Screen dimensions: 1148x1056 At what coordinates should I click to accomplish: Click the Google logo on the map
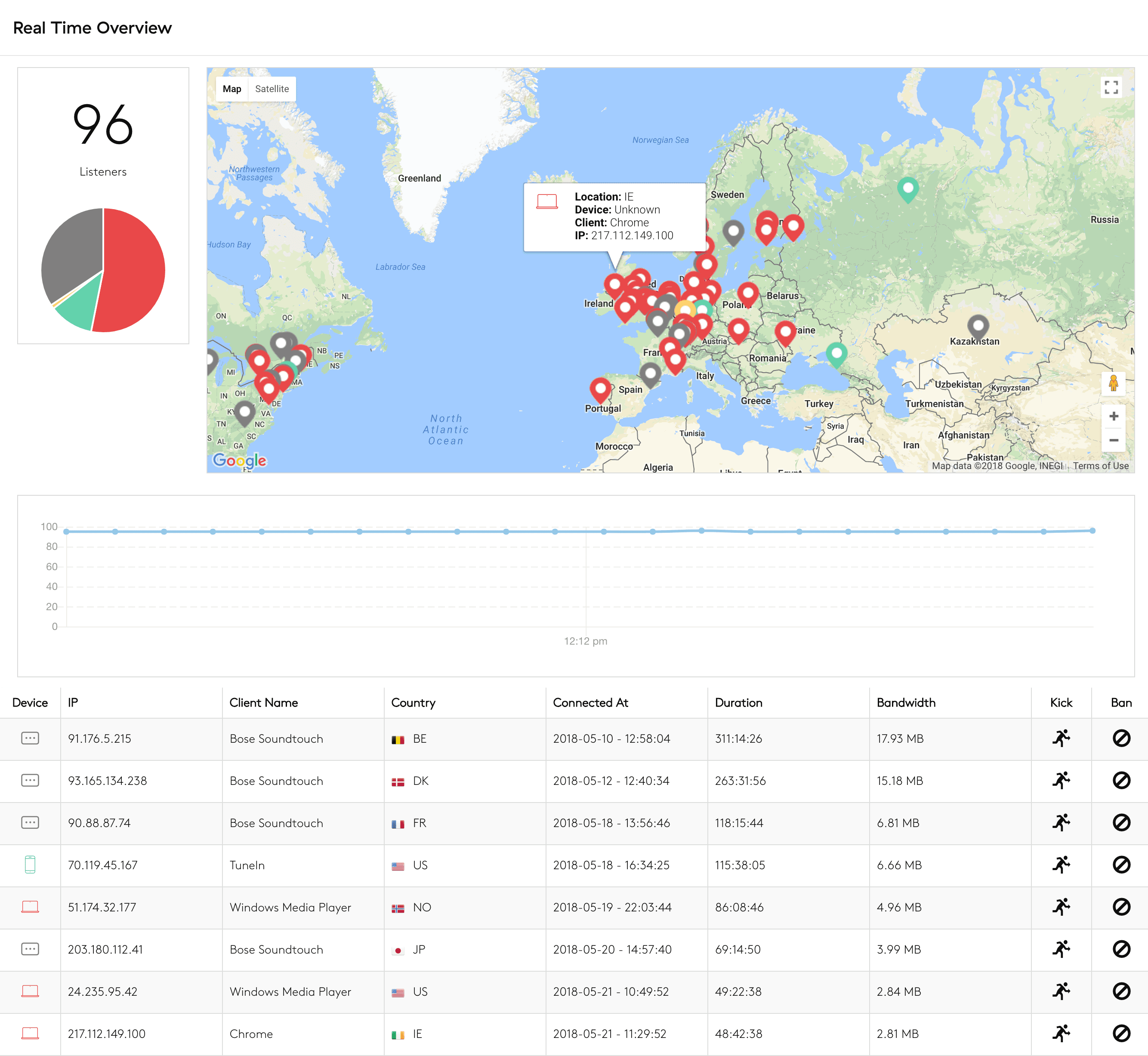239,460
